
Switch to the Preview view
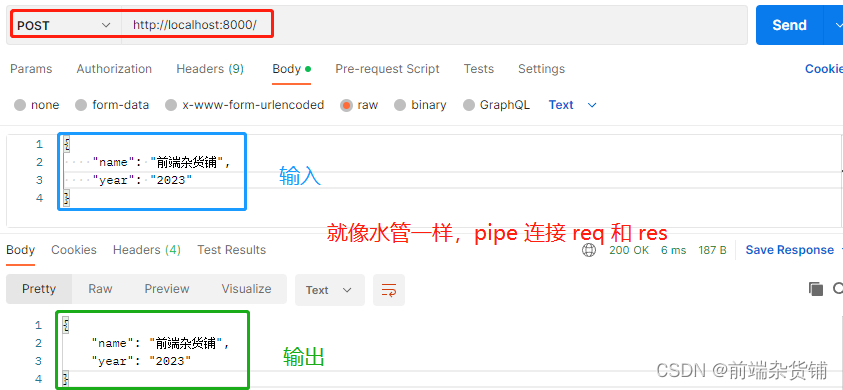pyautogui.click(x=167, y=289)
